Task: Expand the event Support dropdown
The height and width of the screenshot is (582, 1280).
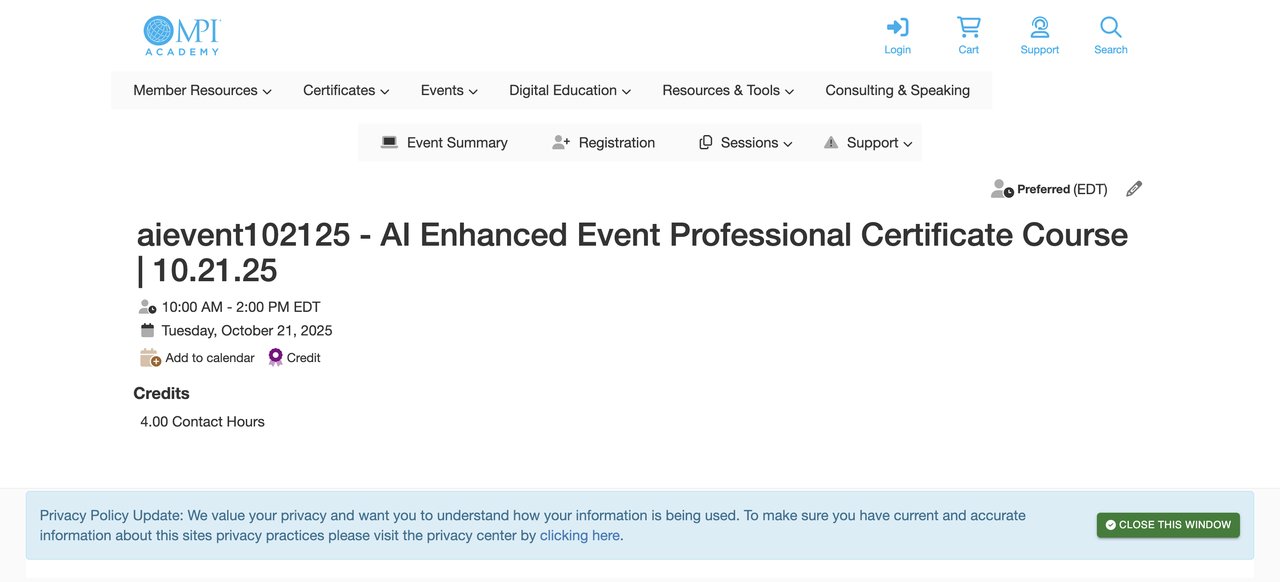Action: tap(868, 143)
